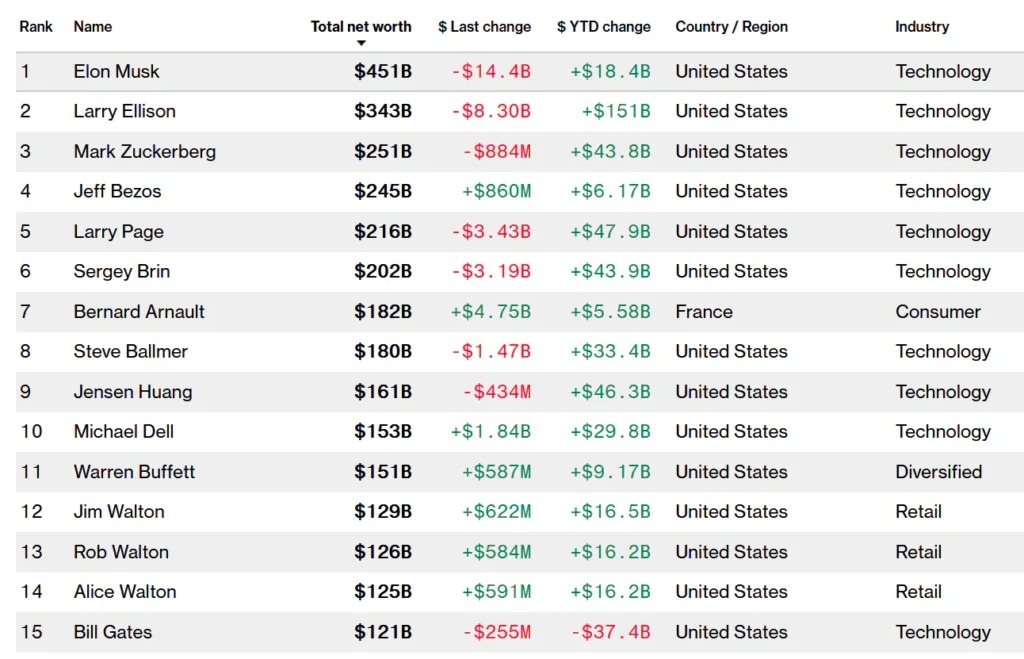
Task: Click the $ YTD change column header
Action: (603, 26)
